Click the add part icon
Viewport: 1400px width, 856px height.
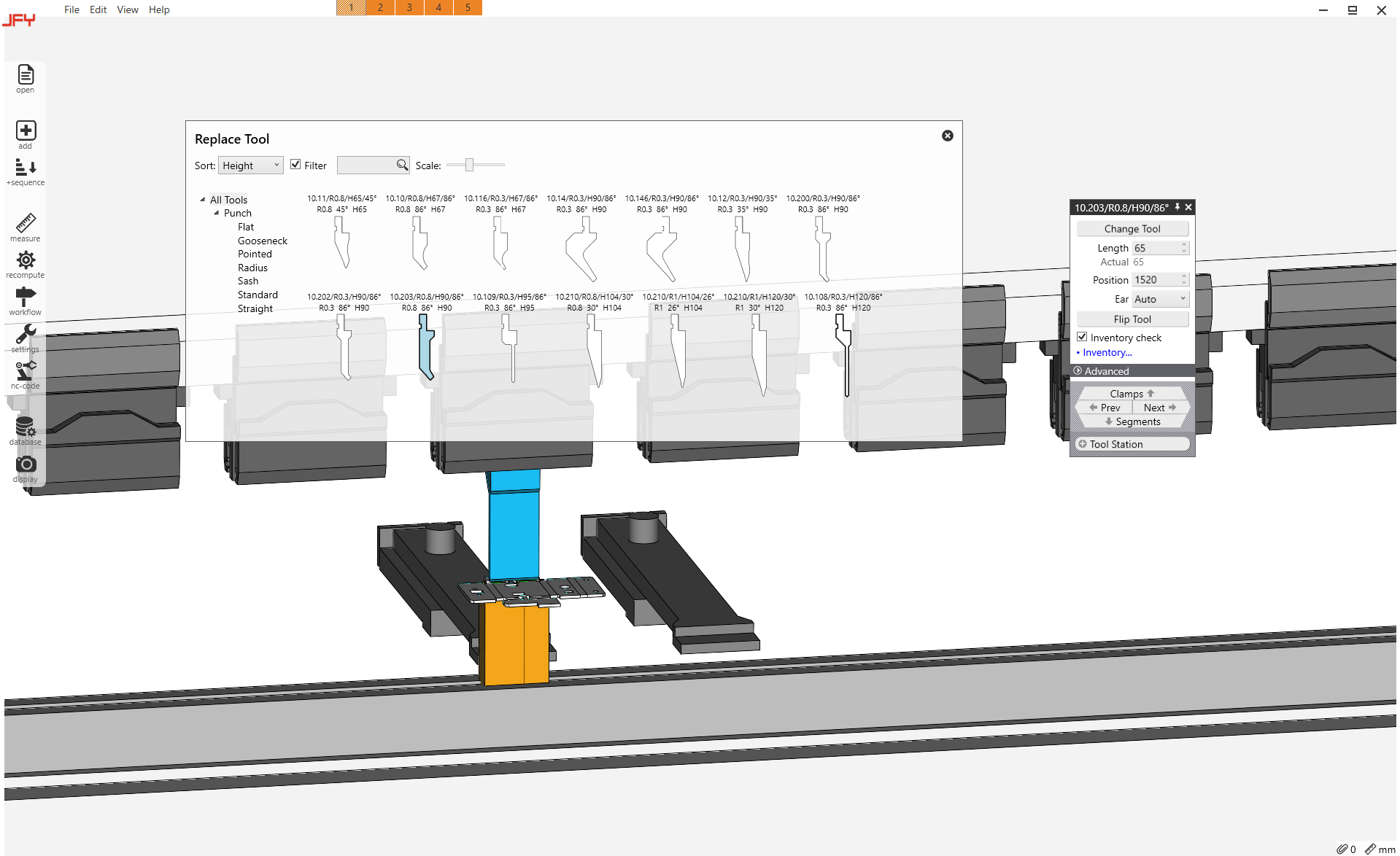26,131
